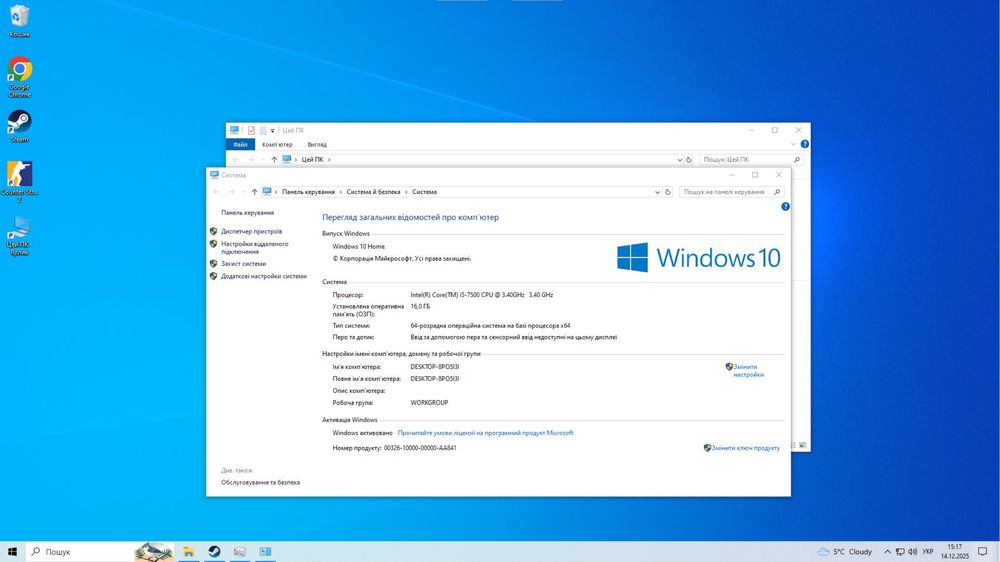Go up one level in Система window
This screenshot has height=562, width=1000.
(254, 192)
